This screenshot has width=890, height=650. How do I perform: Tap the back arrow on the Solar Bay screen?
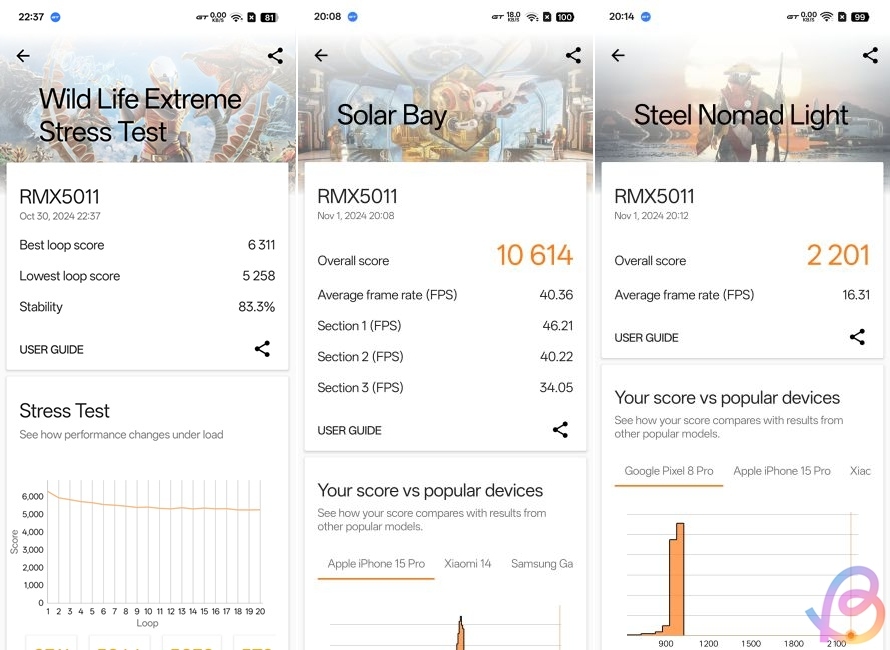pyautogui.click(x=320, y=56)
